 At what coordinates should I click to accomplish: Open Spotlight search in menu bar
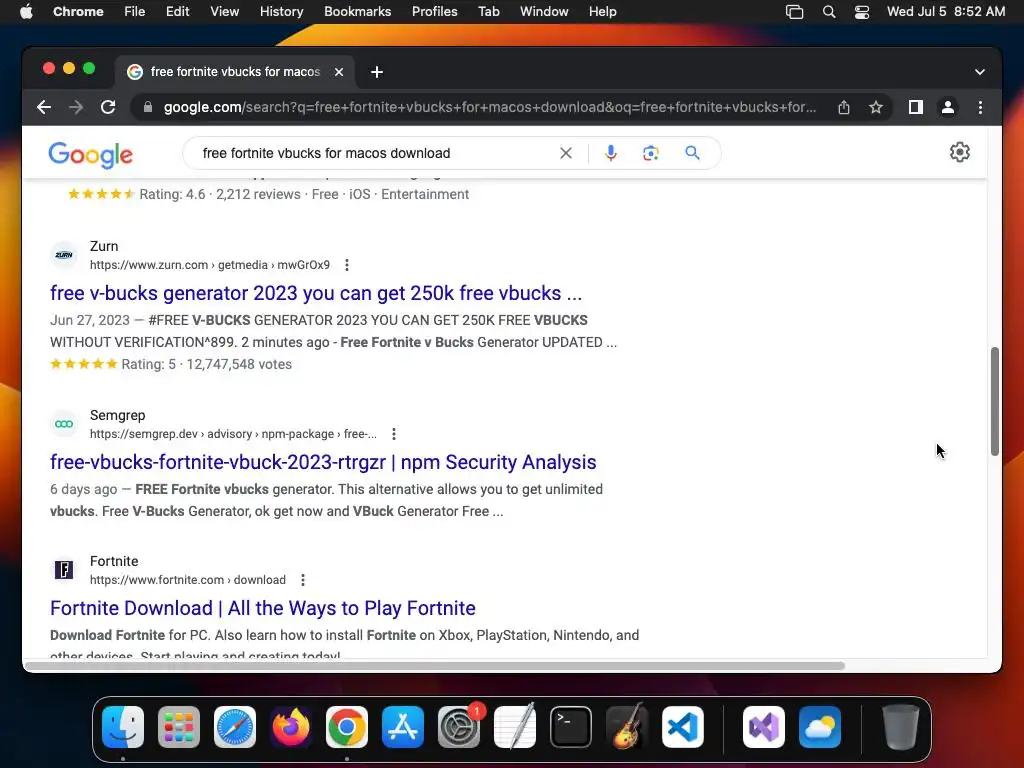(829, 11)
